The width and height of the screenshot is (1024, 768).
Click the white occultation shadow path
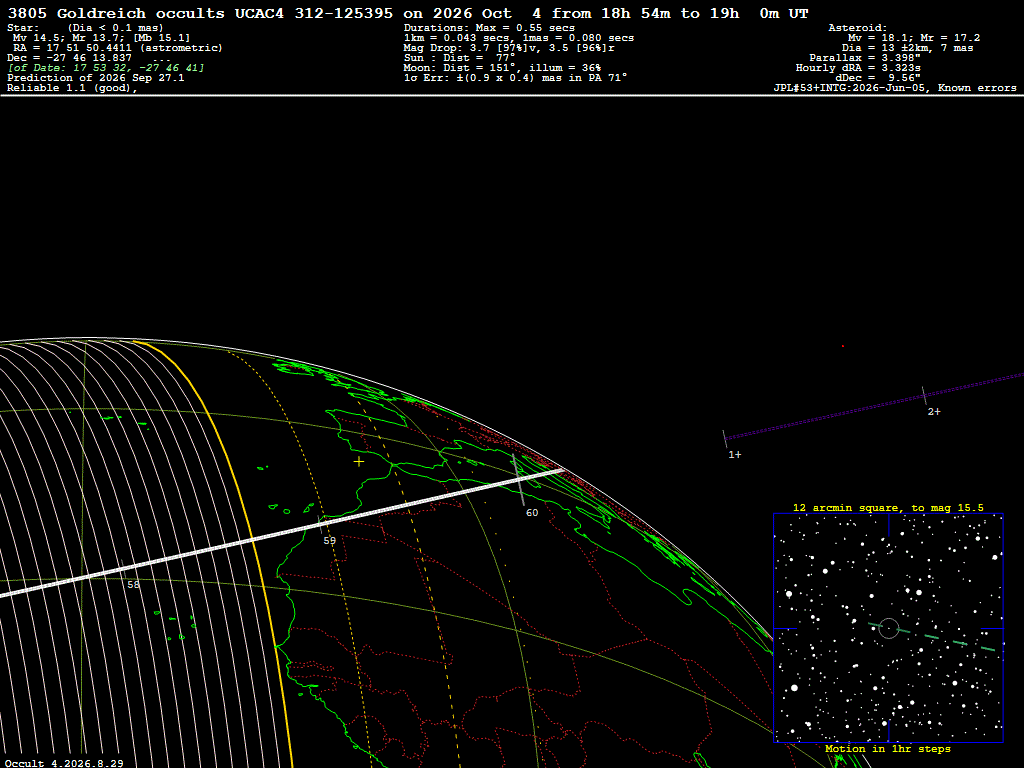281,533
